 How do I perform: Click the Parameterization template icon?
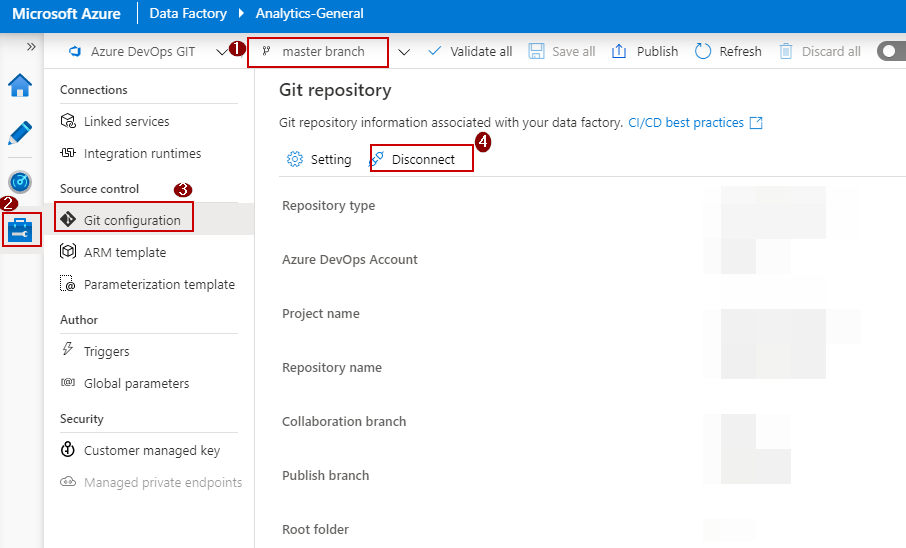[x=68, y=283]
